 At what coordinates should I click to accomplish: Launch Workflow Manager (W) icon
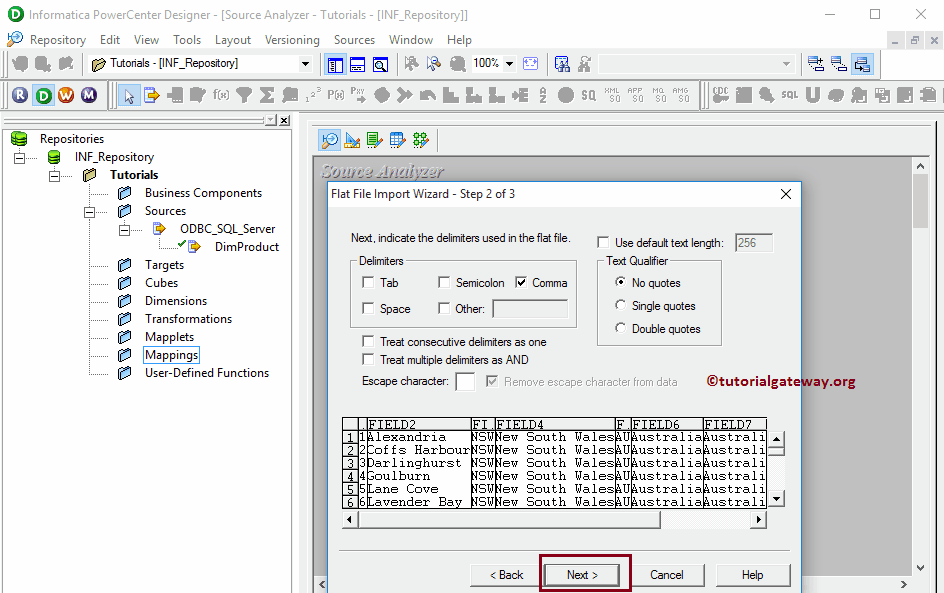click(66, 95)
